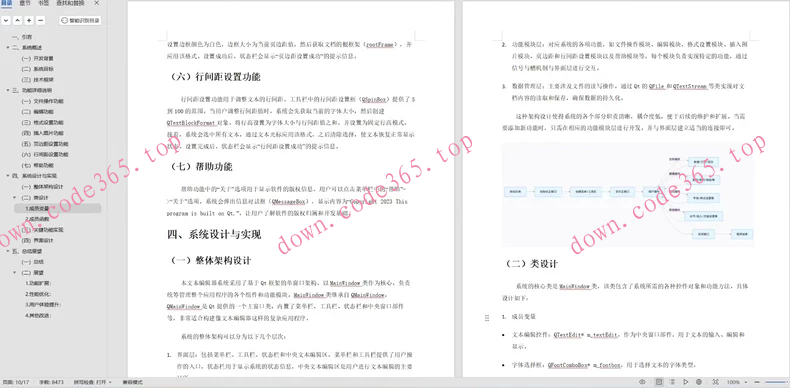Open the 100% zoom level dropdown
Screen dimensions: 790x388
click(737, 382)
